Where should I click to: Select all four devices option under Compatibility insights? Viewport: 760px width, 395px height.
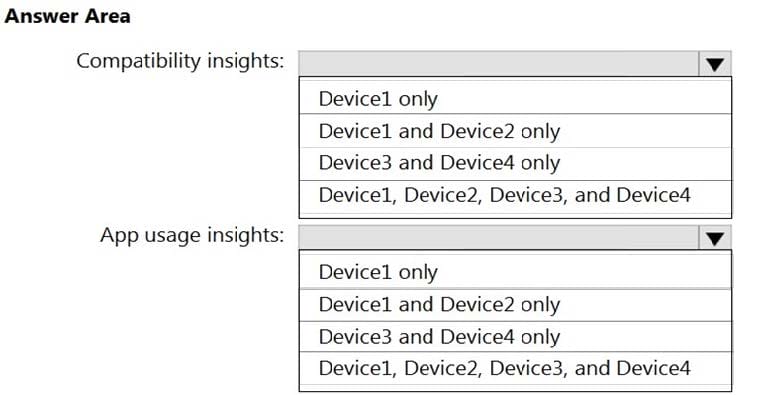[515, 196]
